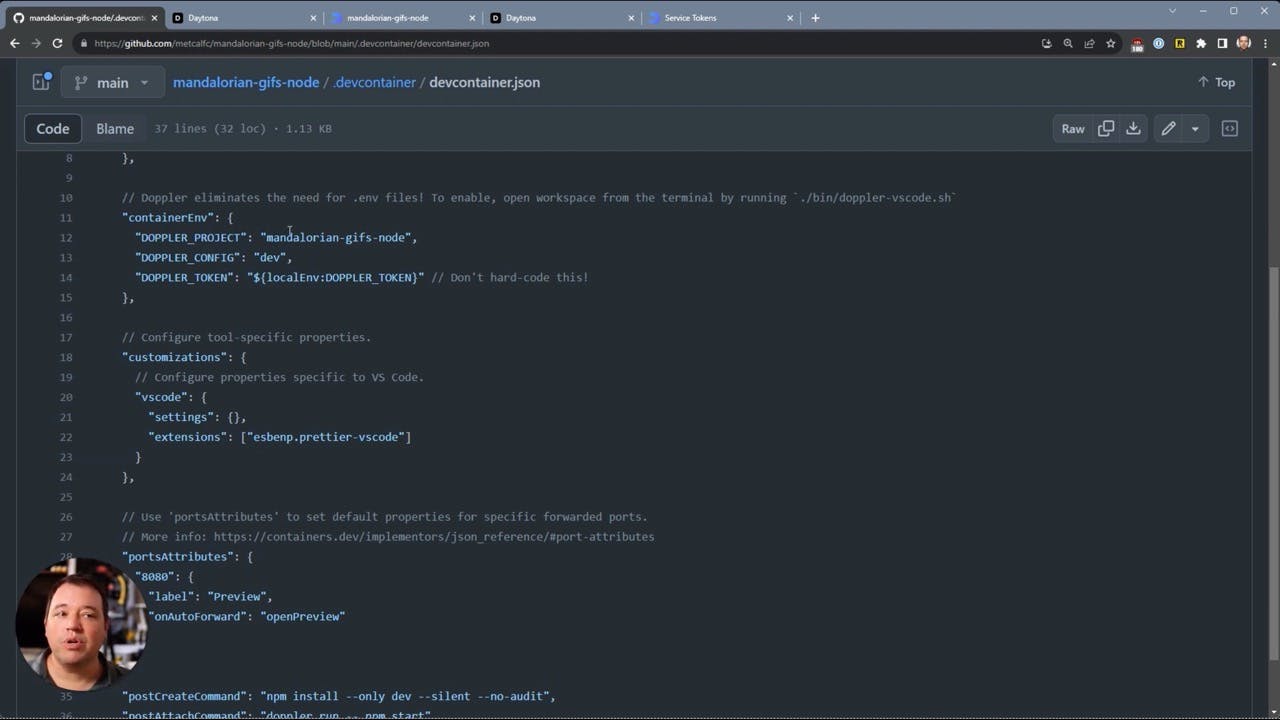Viewport: 1280px width, 720px height.
Task: Toggle the browser side panel
Action: click(1222, 43)
